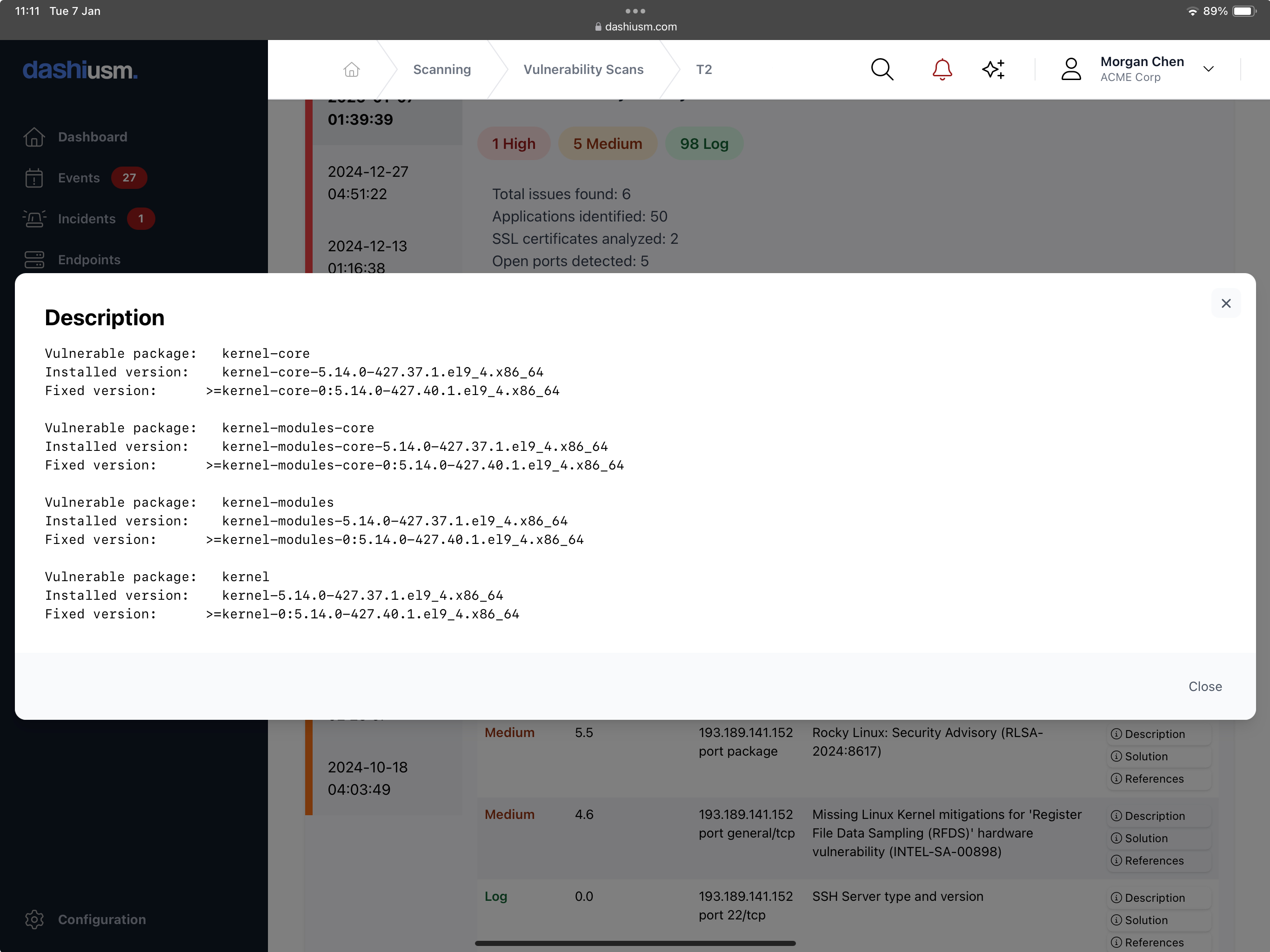Image resolution: width=1270 pixels, height=952 pixels.
Task: Select the T2 breadcrumb tab
Action: point(703,69)
